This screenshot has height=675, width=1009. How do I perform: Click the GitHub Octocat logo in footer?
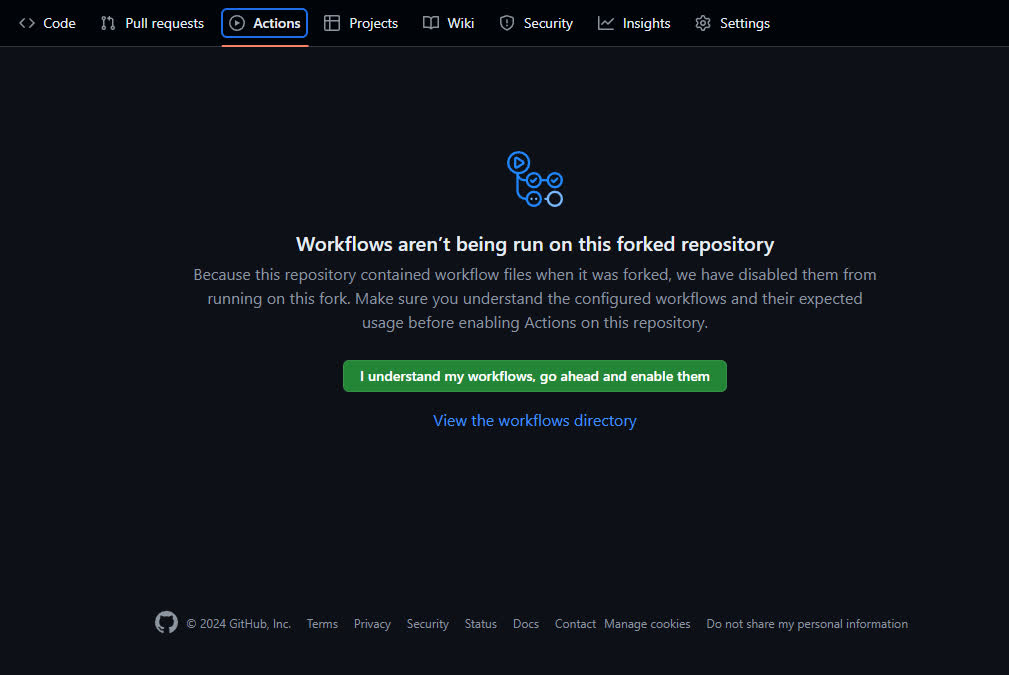click(166, 622)
